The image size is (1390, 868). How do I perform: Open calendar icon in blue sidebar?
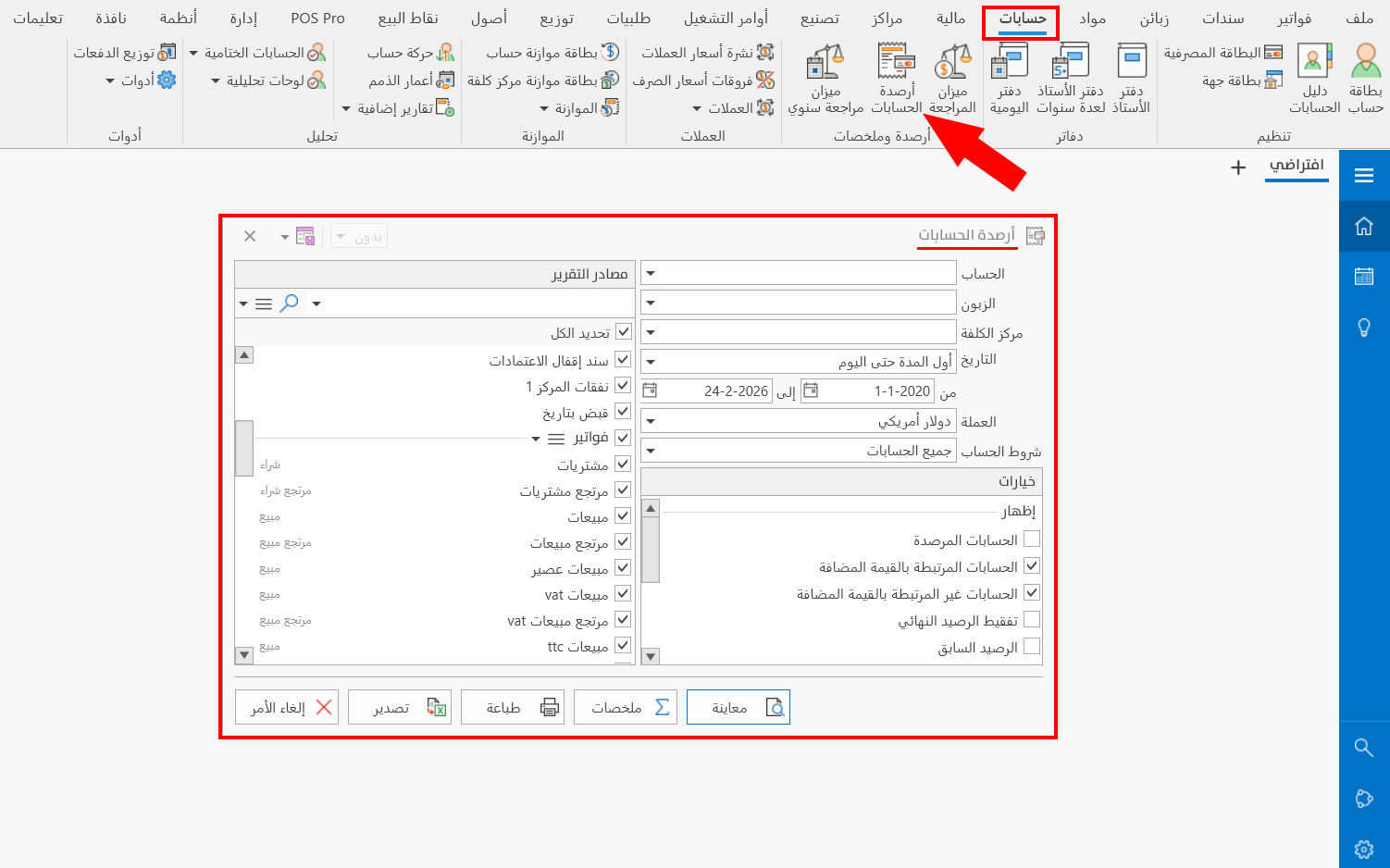[x=1364, y=276]
